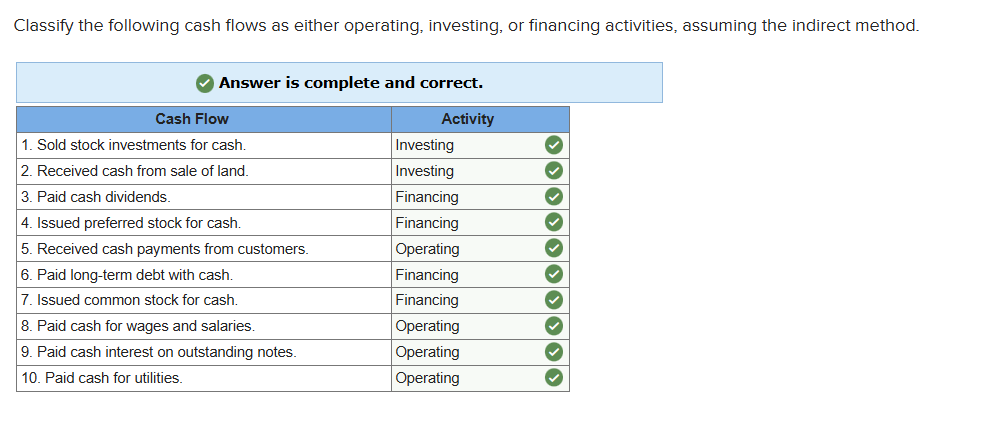1002x435 pixels.
Task: Click the green check for wages and salaries row
Action: (x=554, y=326)
